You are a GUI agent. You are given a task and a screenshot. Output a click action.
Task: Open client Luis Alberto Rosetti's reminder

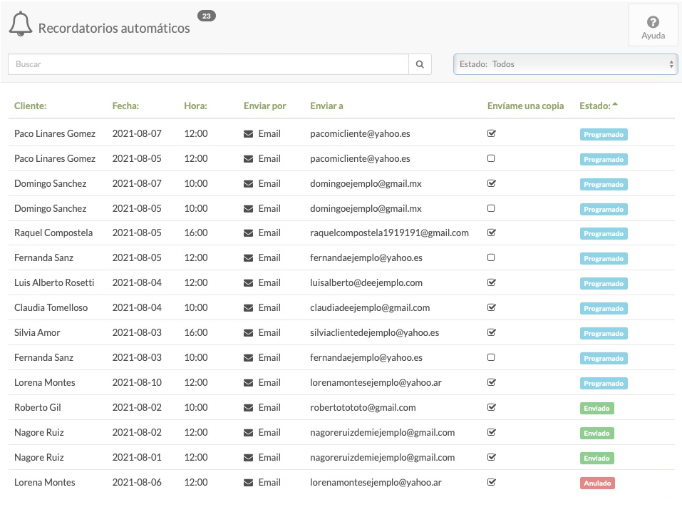pos(54,283)
